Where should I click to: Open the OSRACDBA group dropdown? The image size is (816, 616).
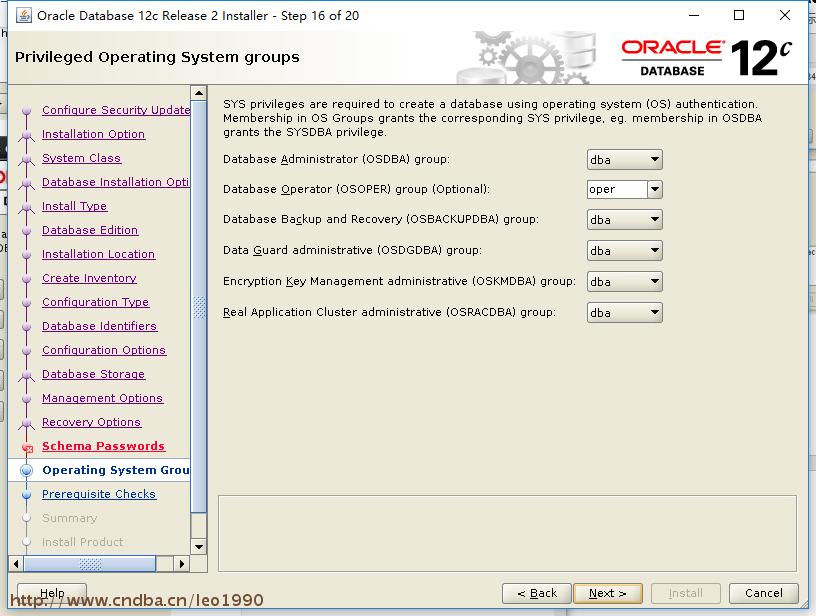[x=624, y=313]
